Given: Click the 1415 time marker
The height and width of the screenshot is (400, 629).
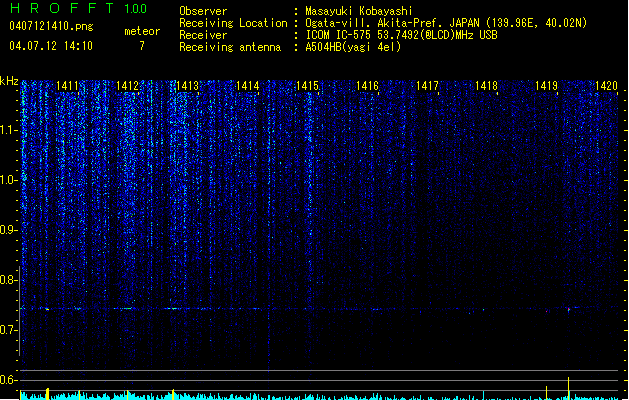Looking at the screenshot, I should pos(307,86).
